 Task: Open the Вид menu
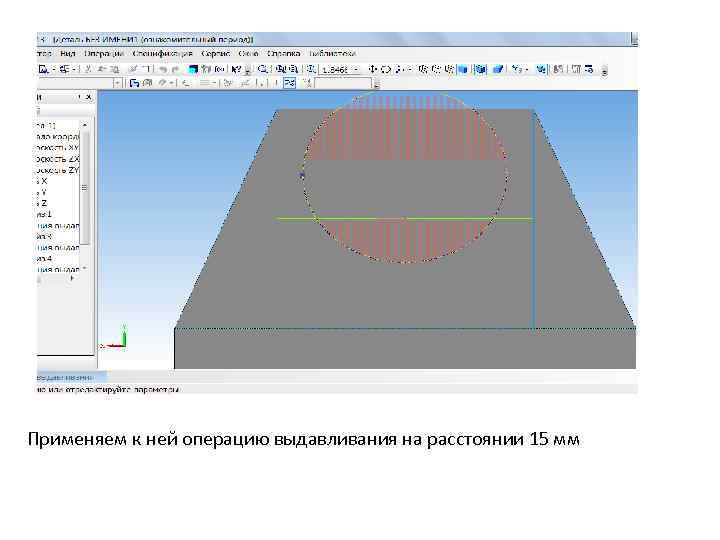click(x=68, y=54)
